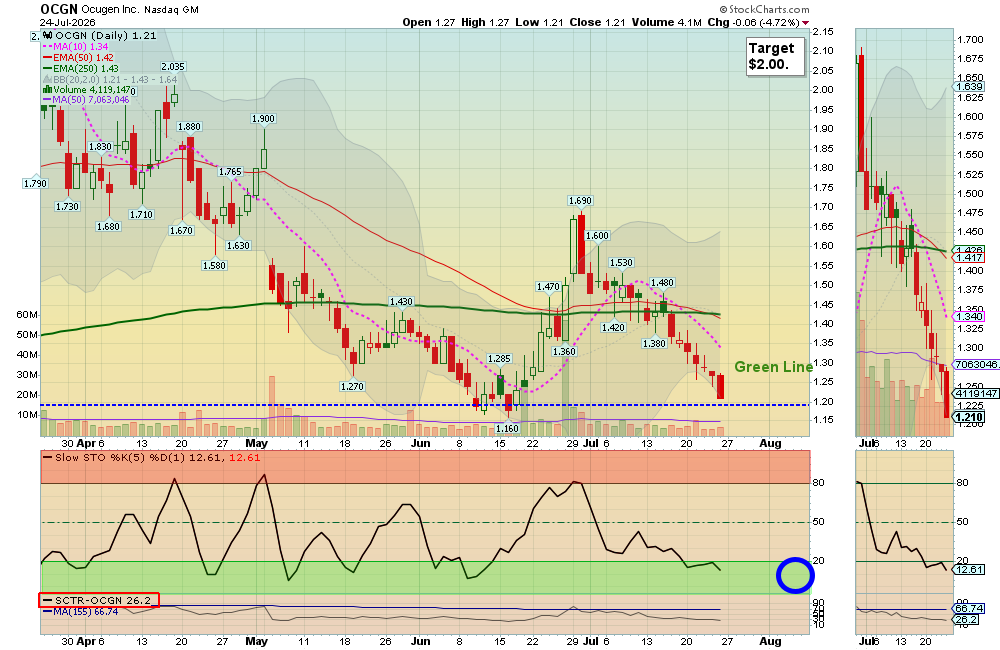Click the 26.2 SCTR tag in the zoom panel
The width and height of the screenshot is (1000, 650).
967,619
